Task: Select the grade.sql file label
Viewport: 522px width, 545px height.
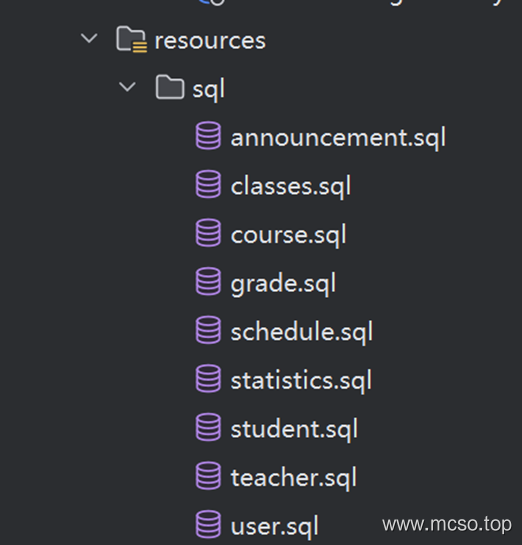Action: pyautogui.click(x=283, y=284)
